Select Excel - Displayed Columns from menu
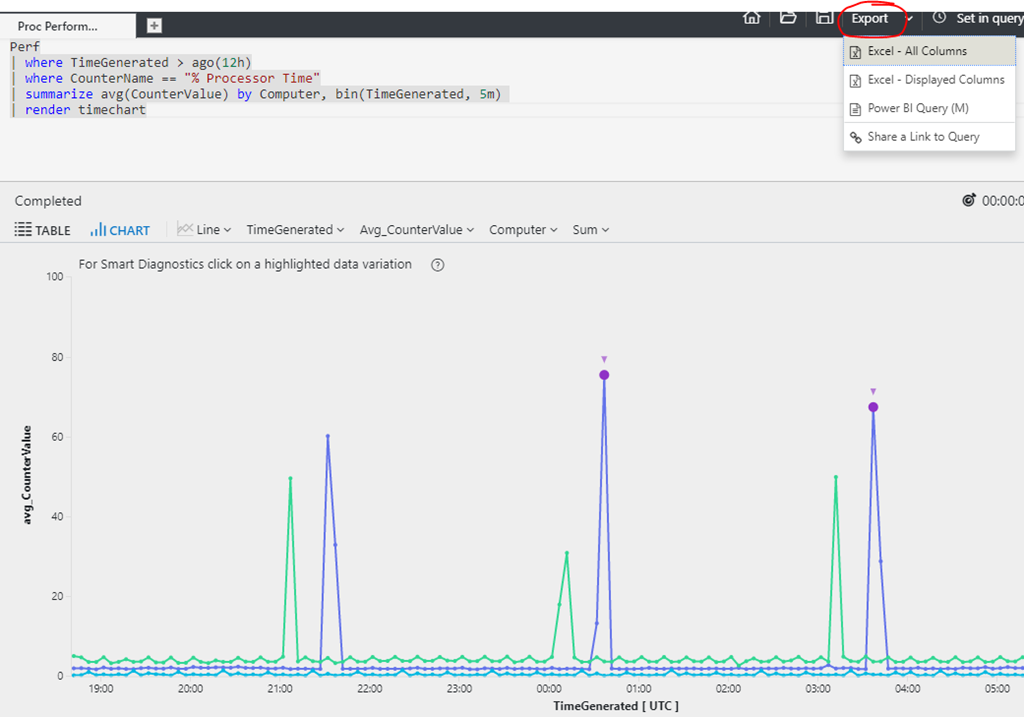Image resolution: width=1024 pixels, height=717 pixels. (935, 80)
